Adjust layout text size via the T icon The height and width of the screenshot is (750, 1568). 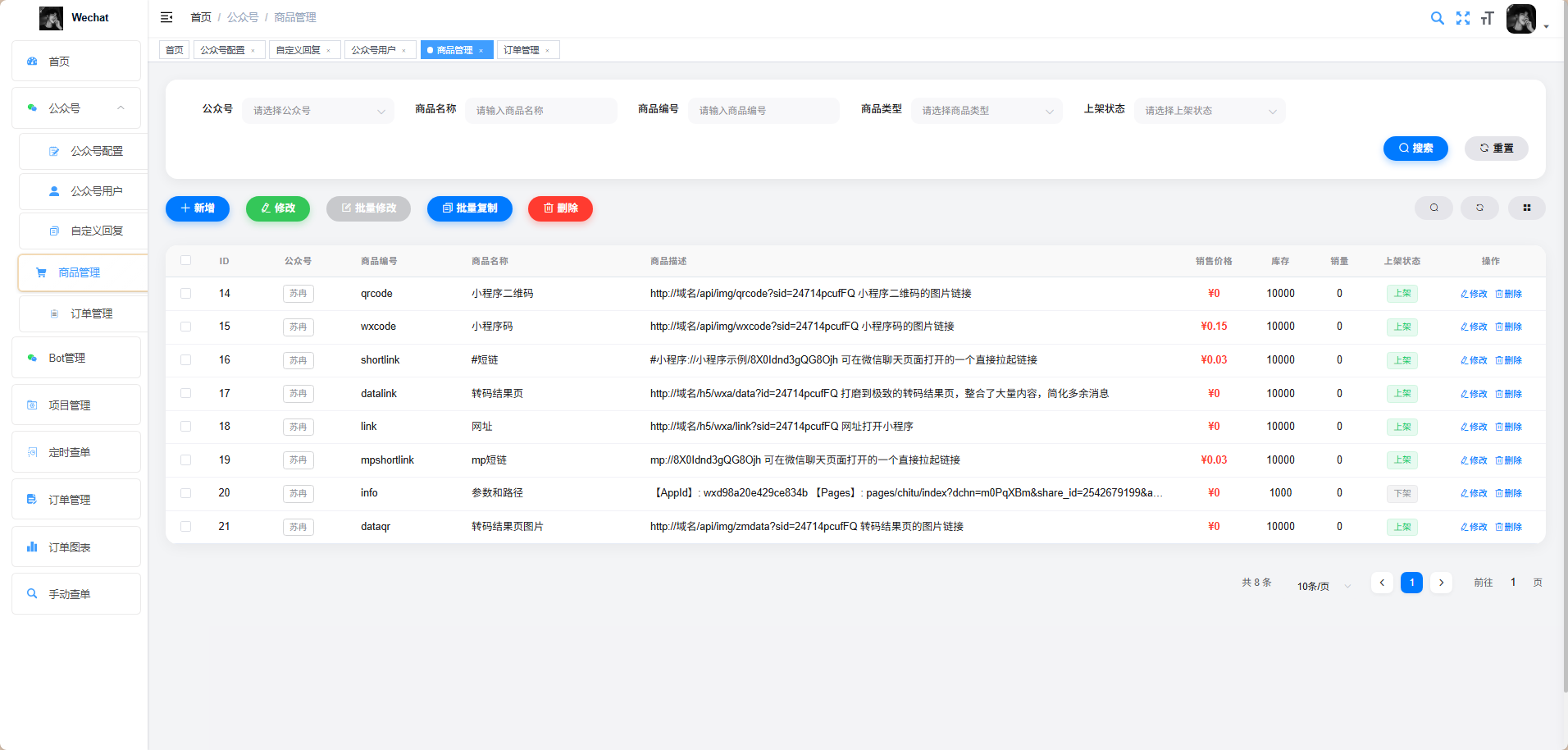[x=1488, y=18]
